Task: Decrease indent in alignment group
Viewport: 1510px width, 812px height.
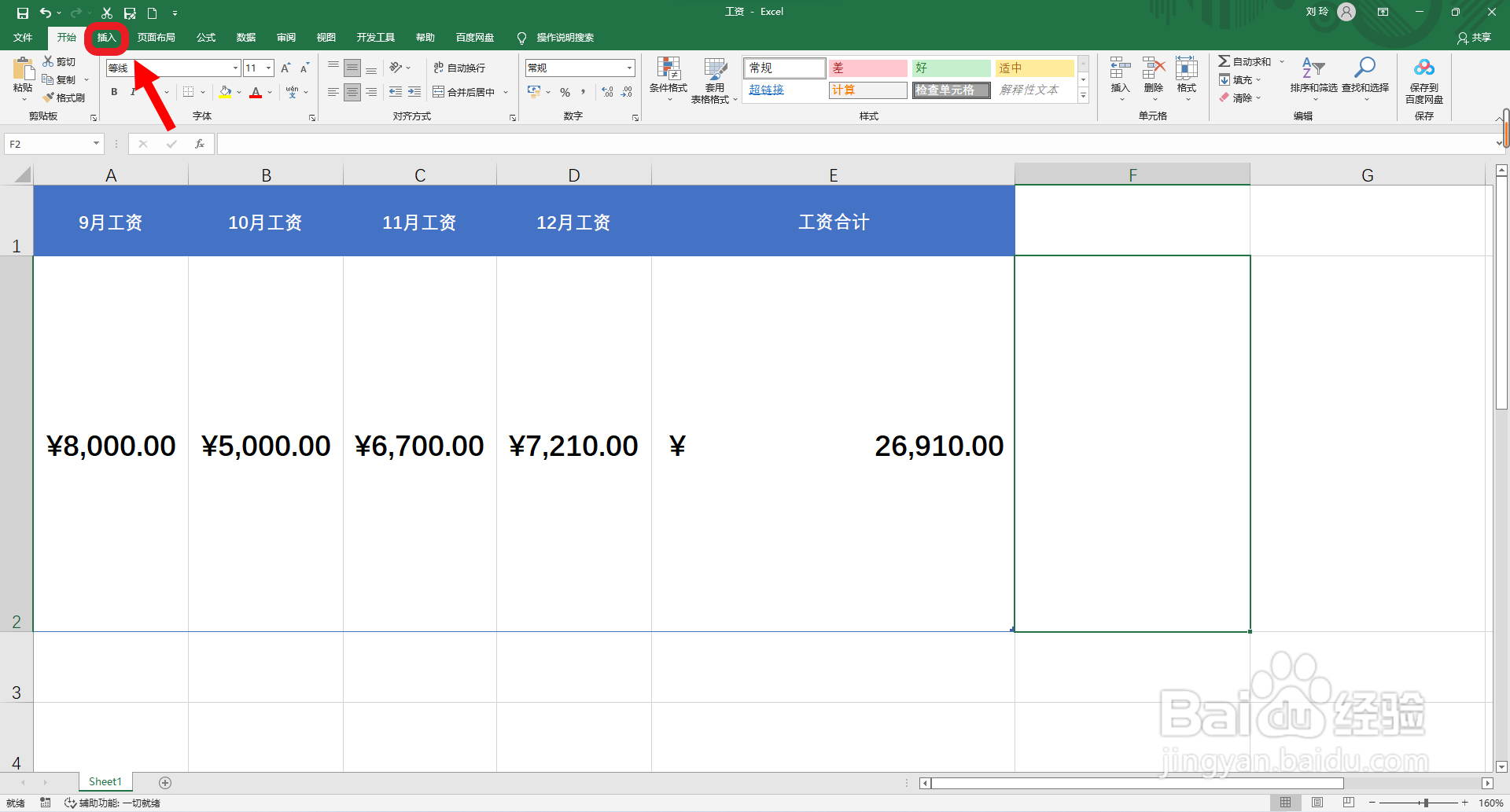Action: (396, 92)
